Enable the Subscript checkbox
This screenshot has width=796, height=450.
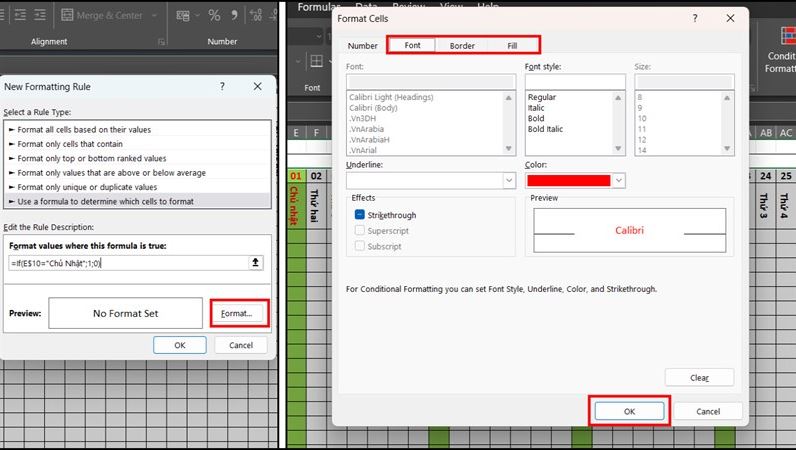[359, 246]
